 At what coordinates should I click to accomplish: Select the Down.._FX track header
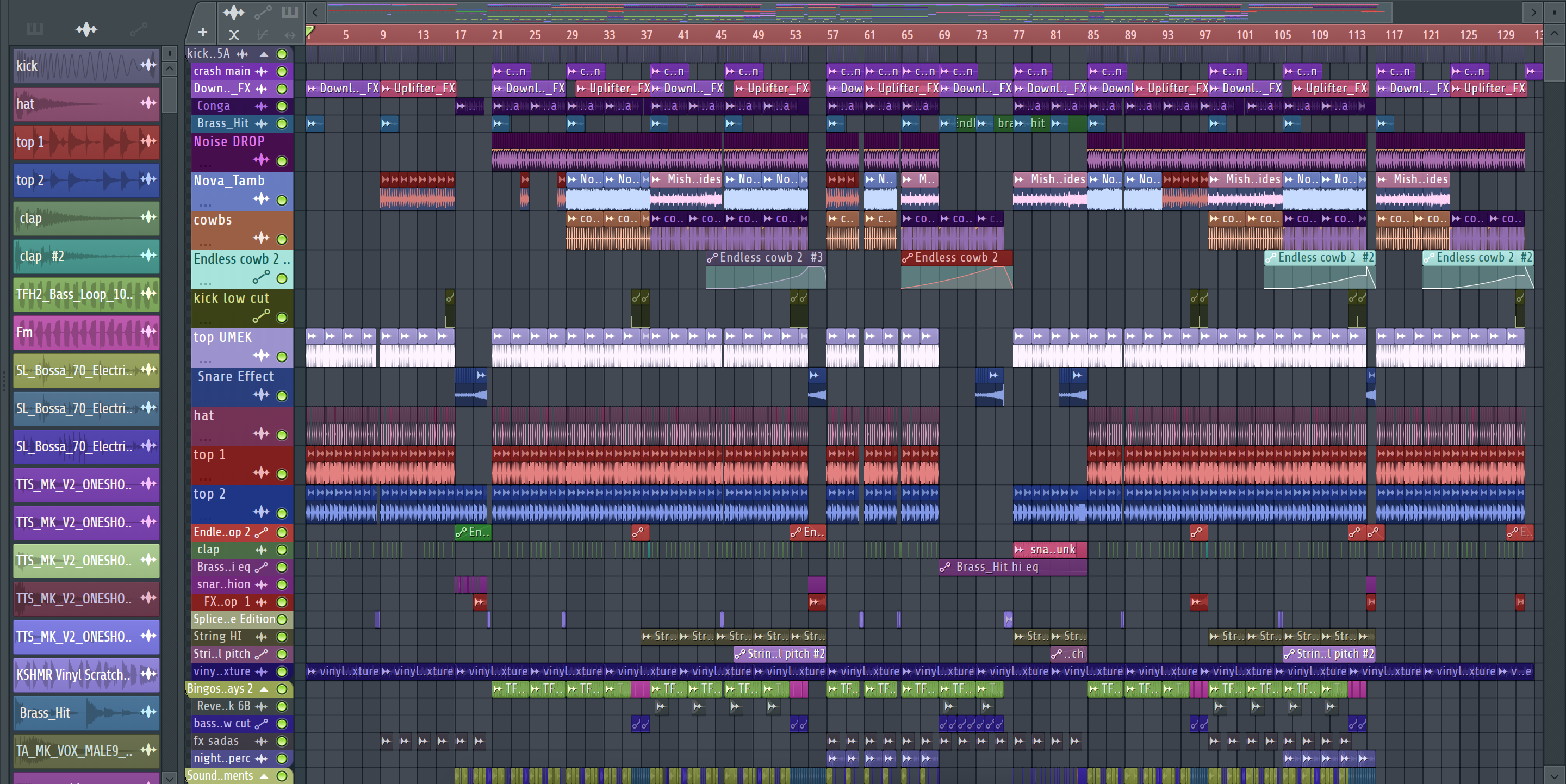click(241, 88)
